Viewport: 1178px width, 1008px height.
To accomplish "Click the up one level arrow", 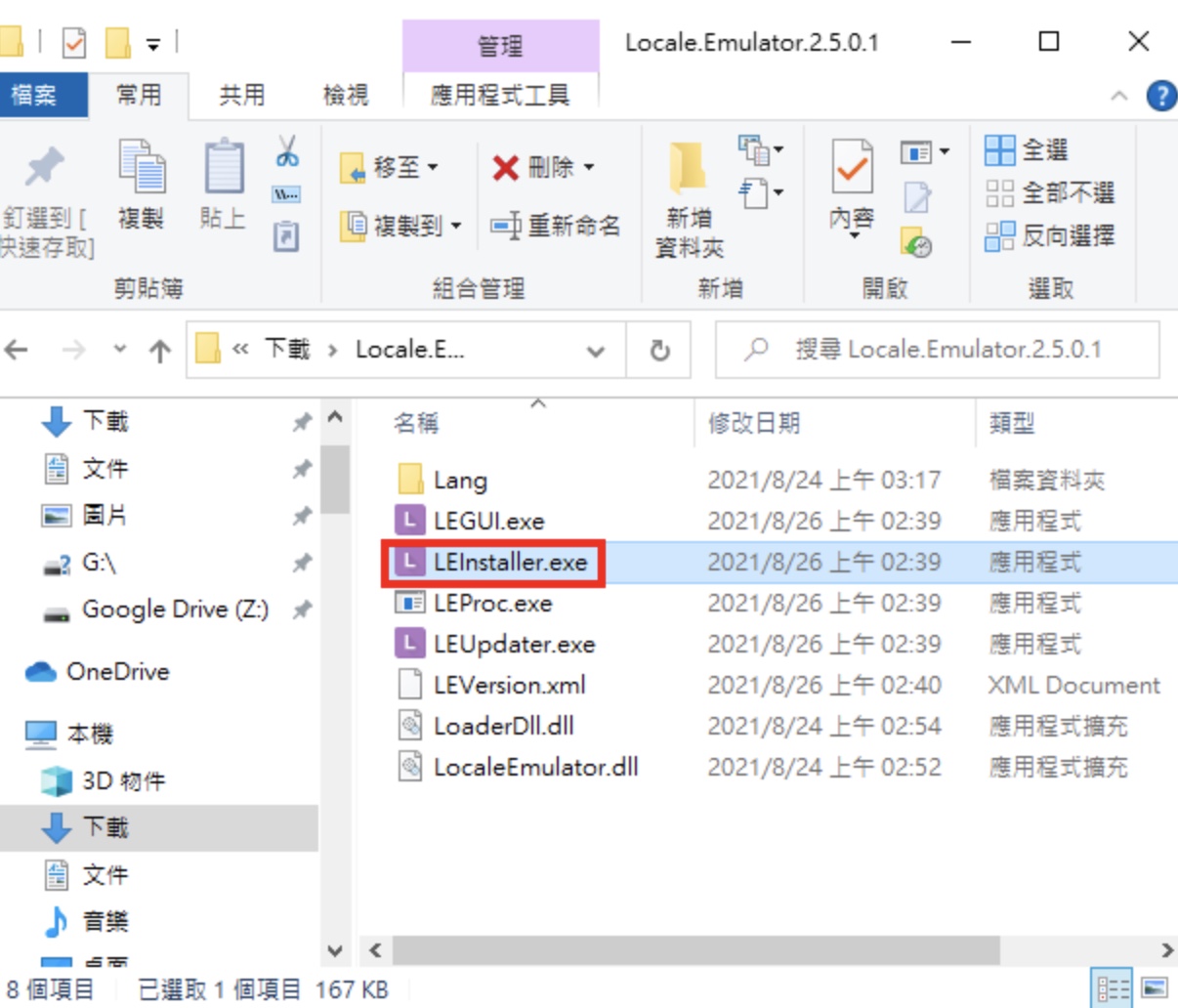I will (x=160, y=350).
